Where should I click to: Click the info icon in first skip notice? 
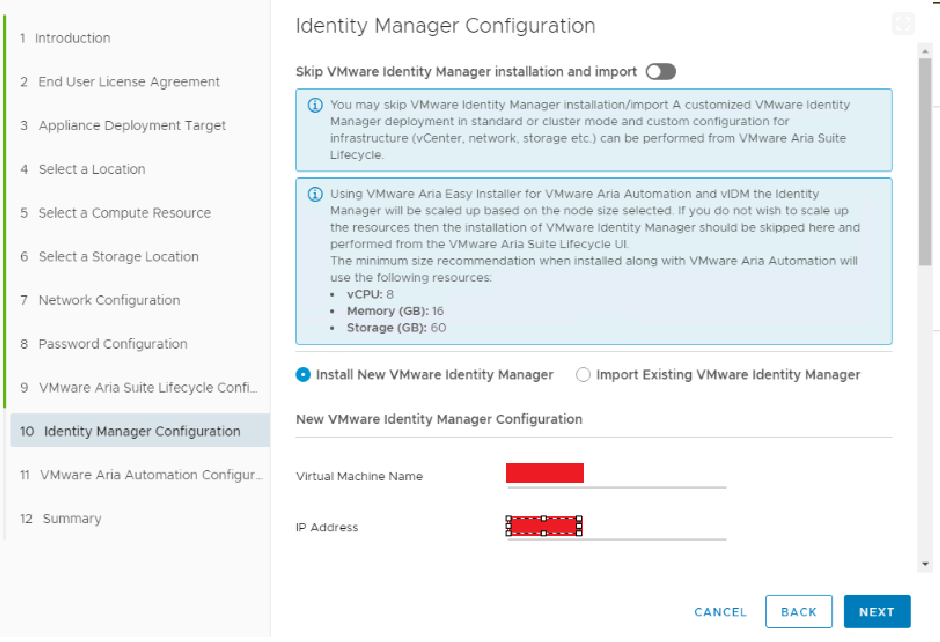pos(315,105)
